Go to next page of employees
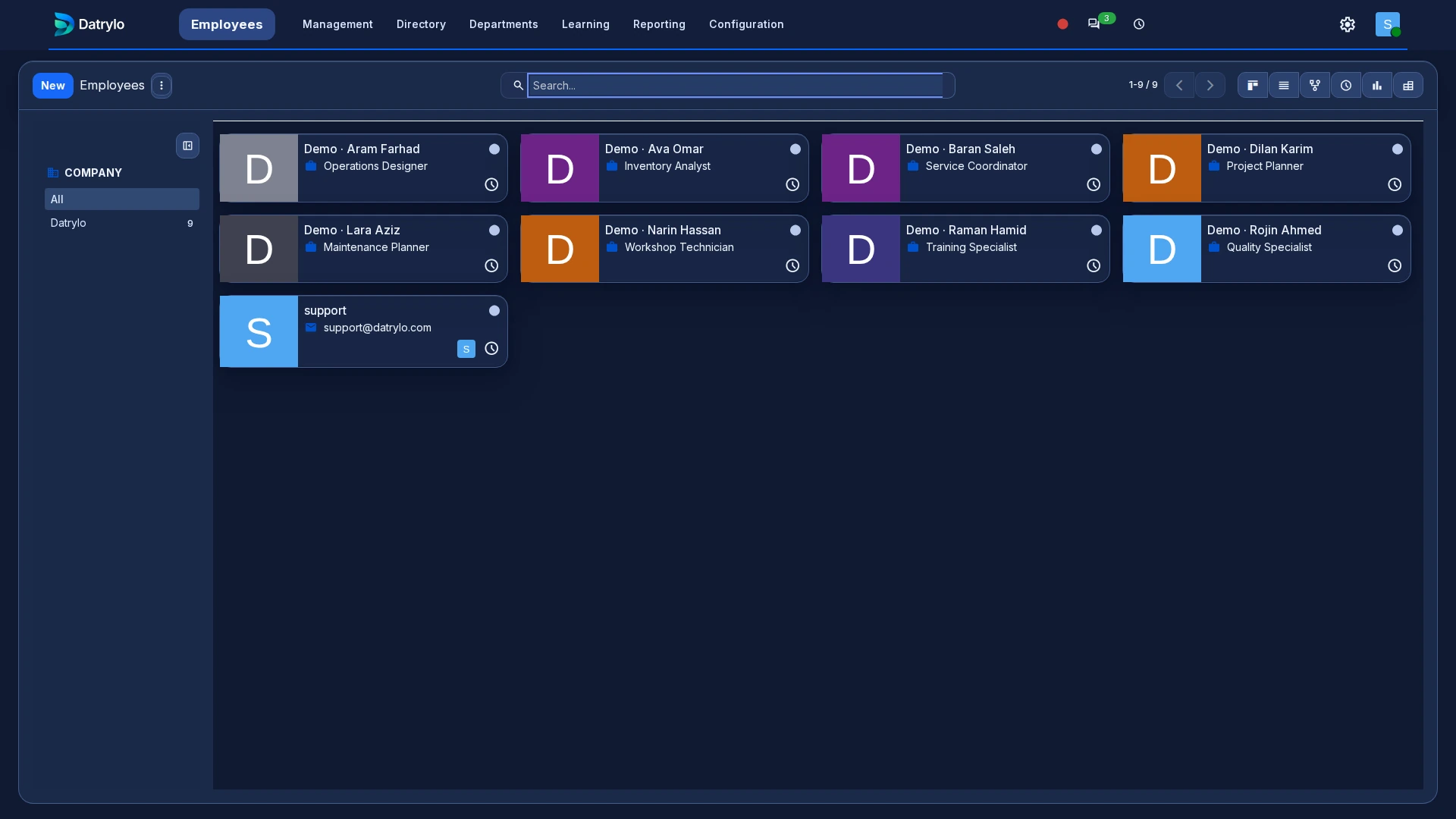 click(x=1210, y=86)
